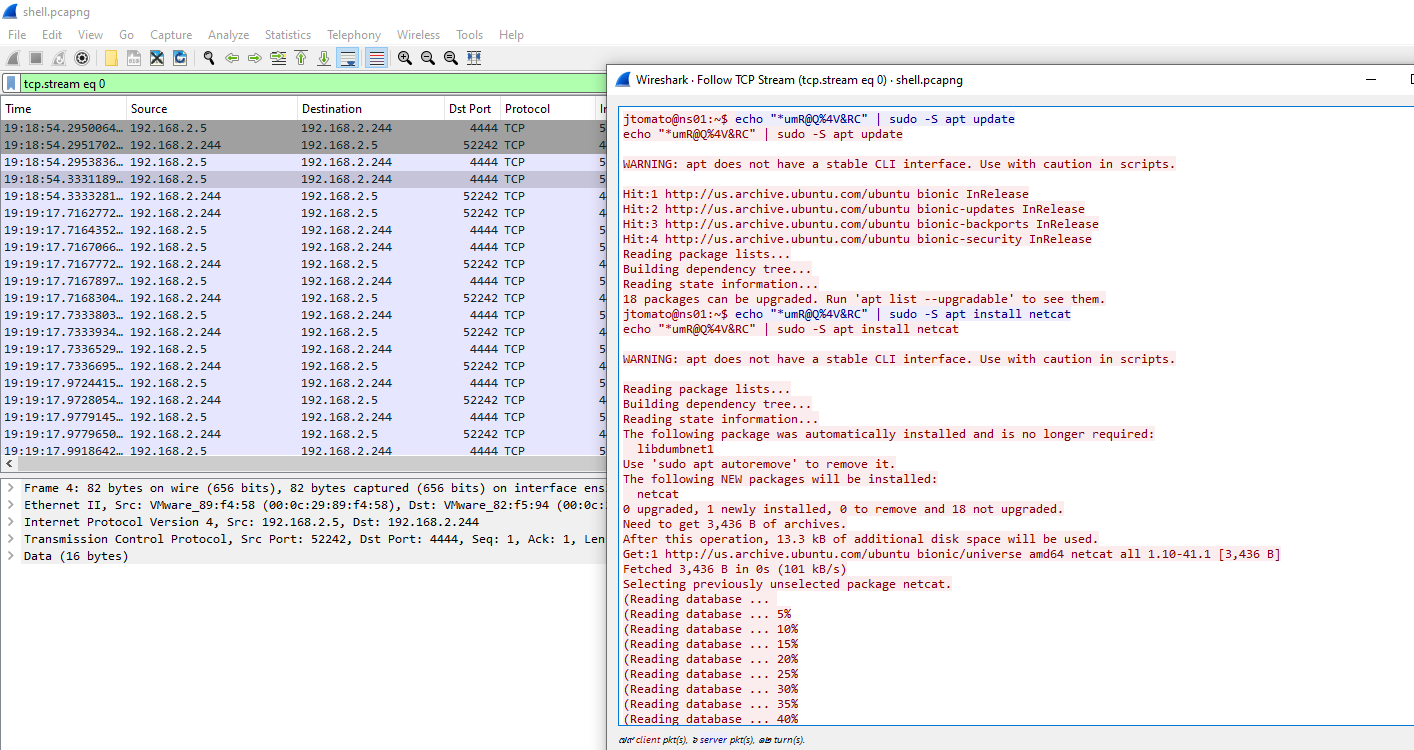Open the Statistics menu

[x=287, y=35]
